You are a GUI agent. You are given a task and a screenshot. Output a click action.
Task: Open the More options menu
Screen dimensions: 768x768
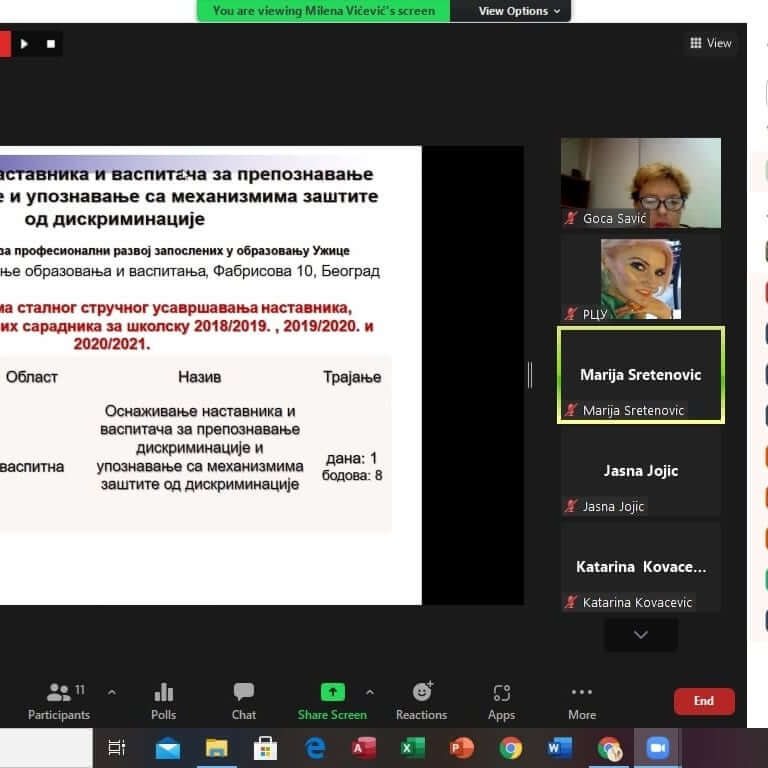[x=582, y=700]
